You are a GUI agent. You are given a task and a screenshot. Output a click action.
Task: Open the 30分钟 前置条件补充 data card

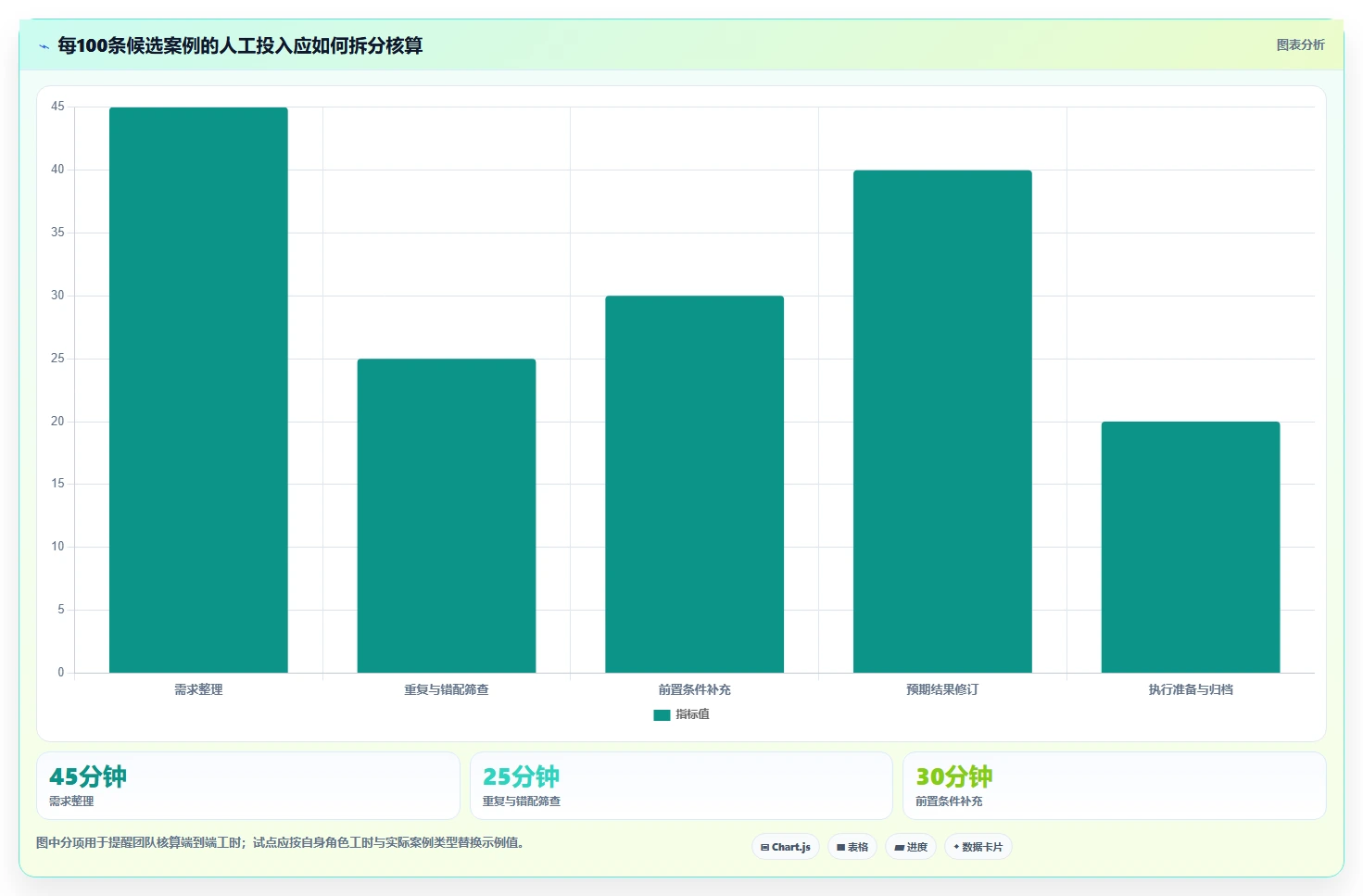(x=1115, y=786)
